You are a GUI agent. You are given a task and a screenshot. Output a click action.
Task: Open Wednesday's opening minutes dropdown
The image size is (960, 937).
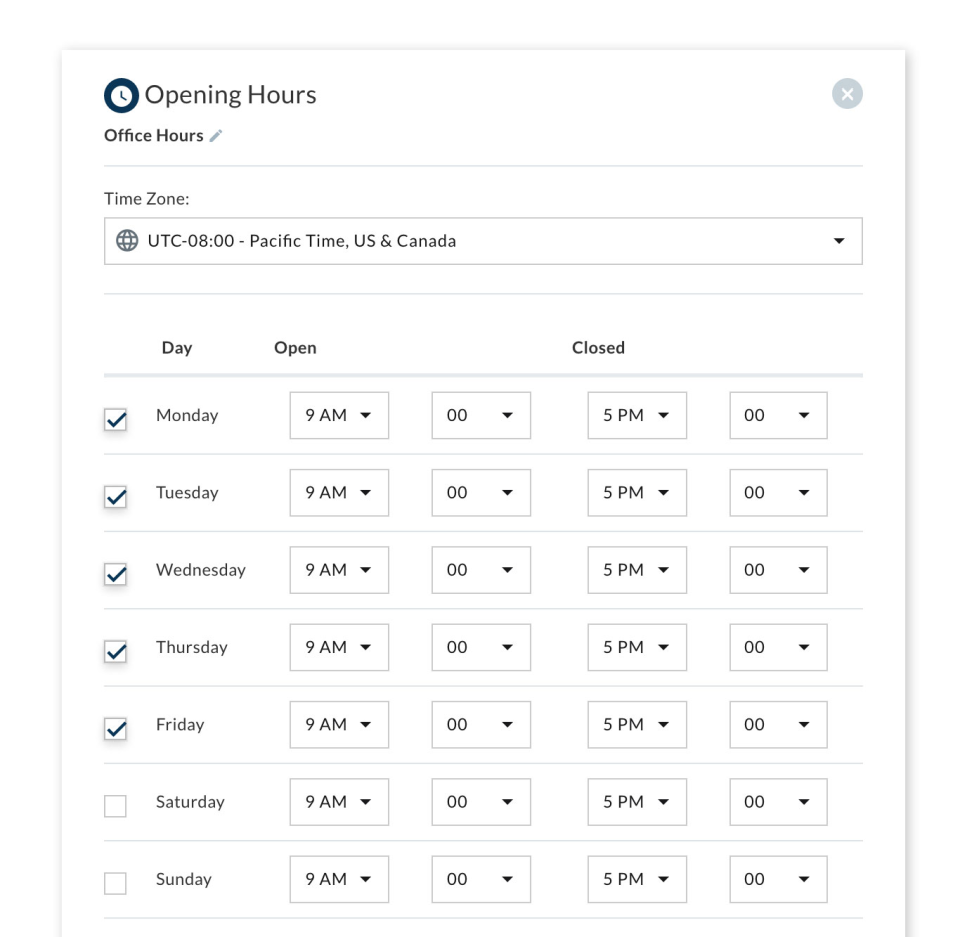481,570
